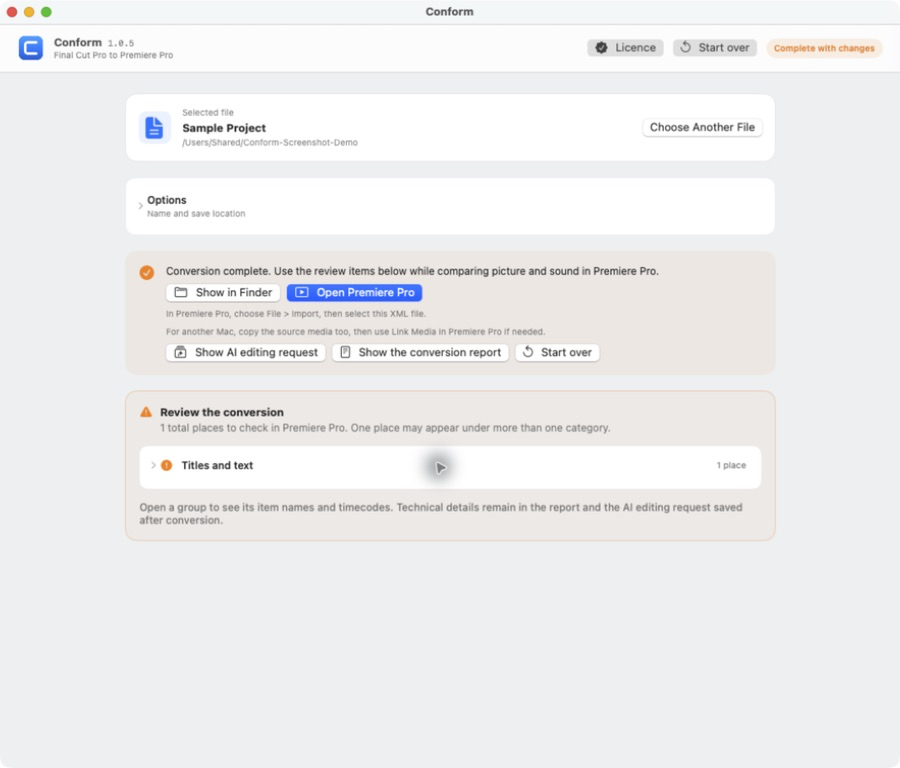Click the red close window button
This screenshot has height=768, width=900.
[12, 11]
